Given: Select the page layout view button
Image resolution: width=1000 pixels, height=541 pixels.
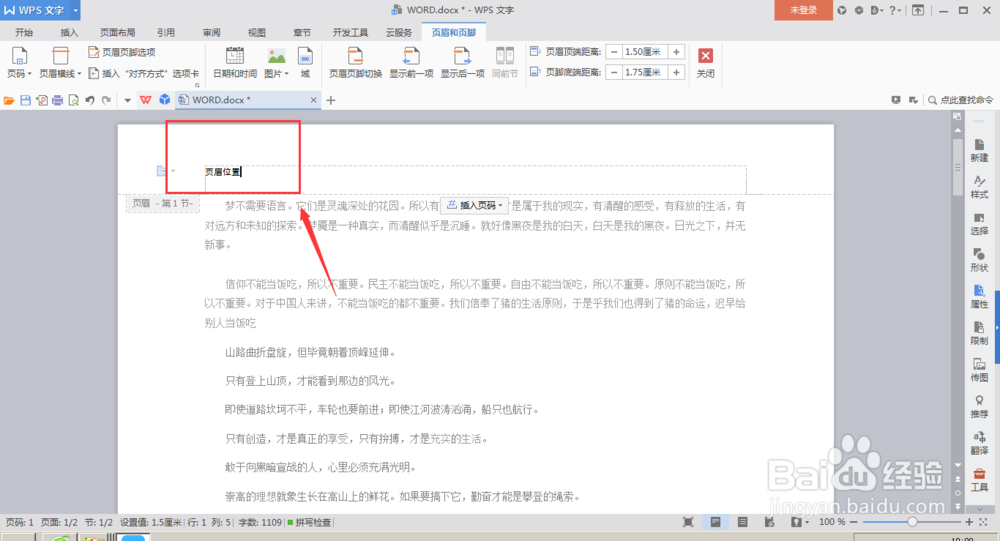Looking at the screenshot, I should pos(716,522).
